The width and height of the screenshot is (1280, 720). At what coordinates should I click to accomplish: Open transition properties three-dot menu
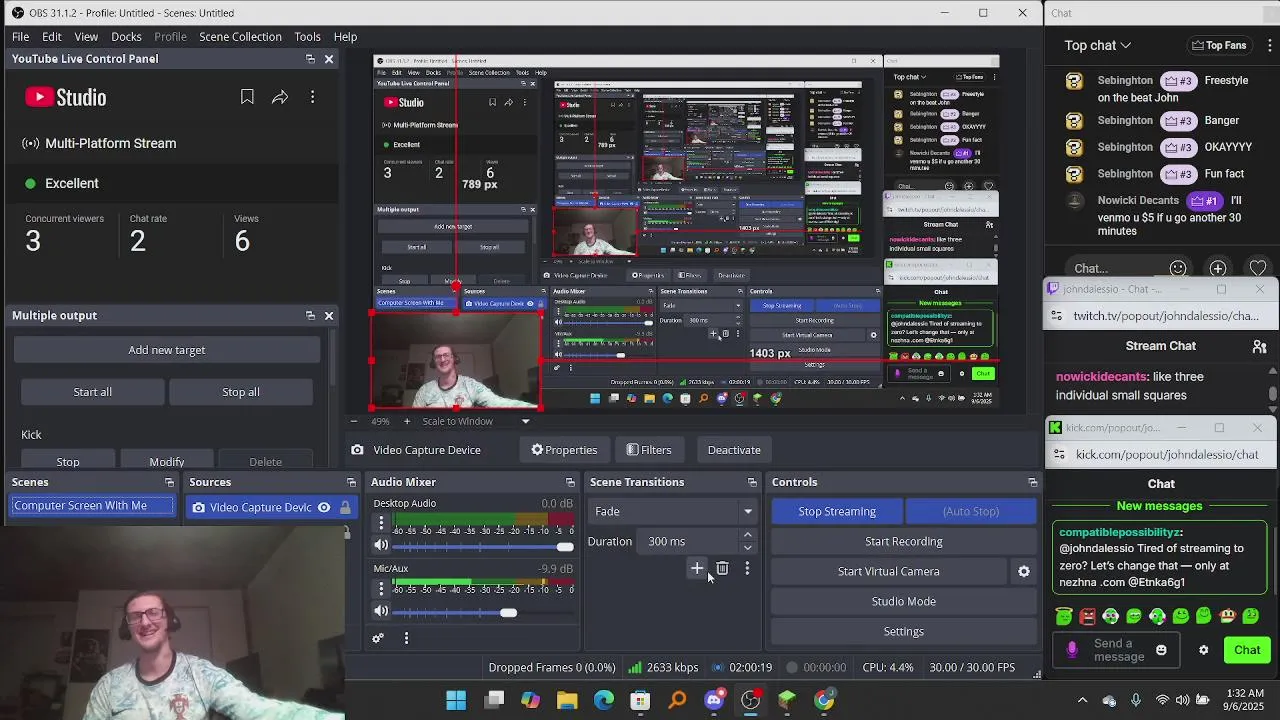747,568
